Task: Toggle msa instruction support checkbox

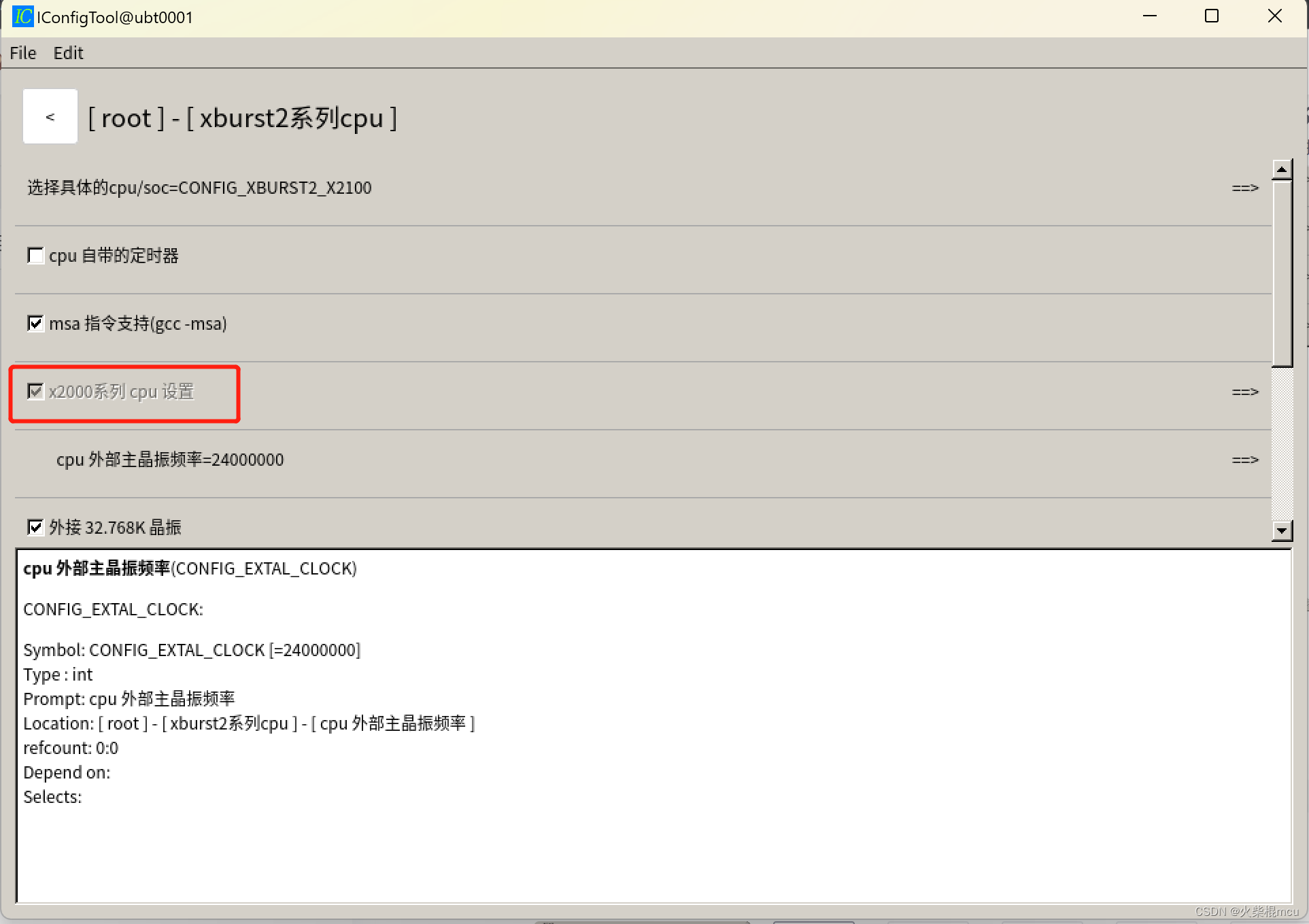Action: pos(35,324)
